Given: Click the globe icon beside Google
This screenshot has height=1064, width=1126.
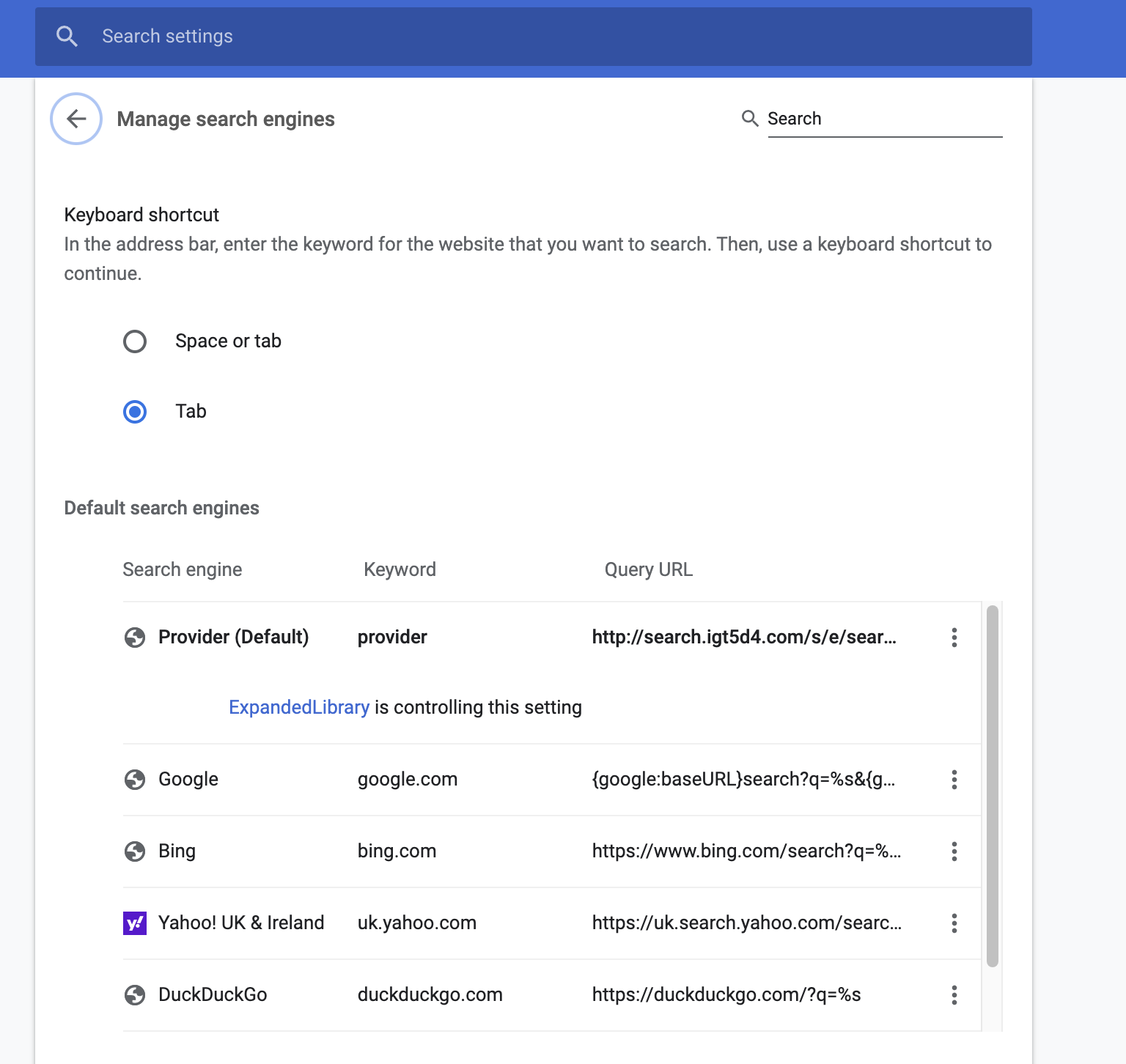Looking at the screenshot, I should (x=135, y=780).
